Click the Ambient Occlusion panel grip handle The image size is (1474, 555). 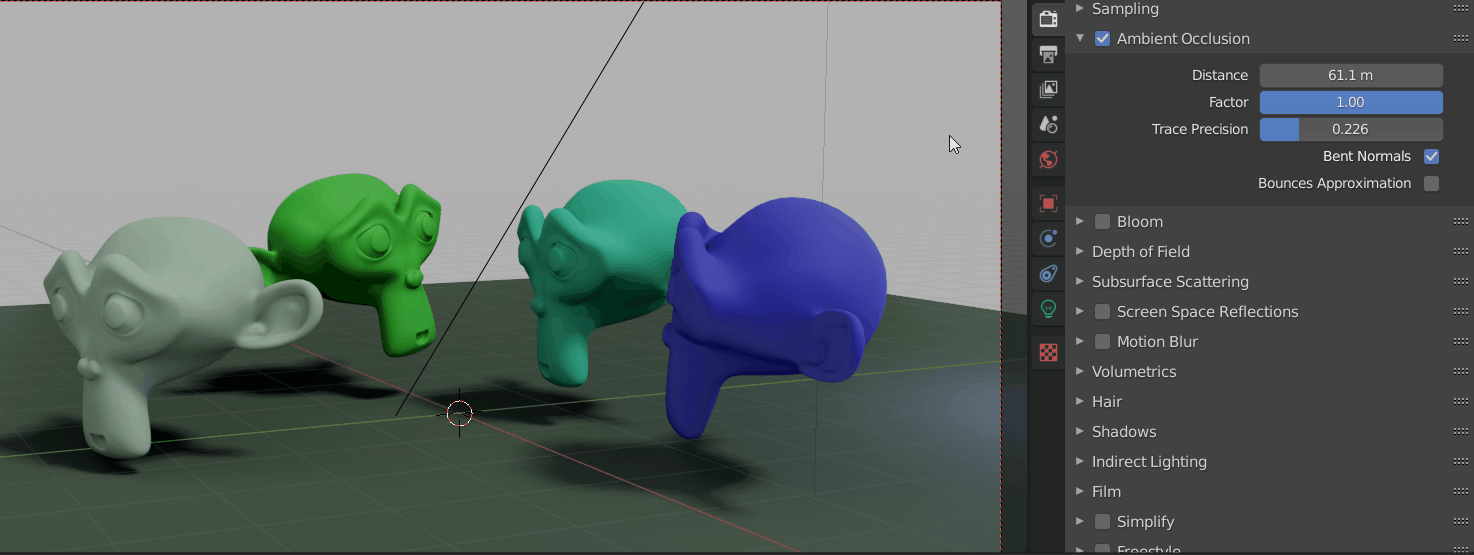pos(1460,39)
